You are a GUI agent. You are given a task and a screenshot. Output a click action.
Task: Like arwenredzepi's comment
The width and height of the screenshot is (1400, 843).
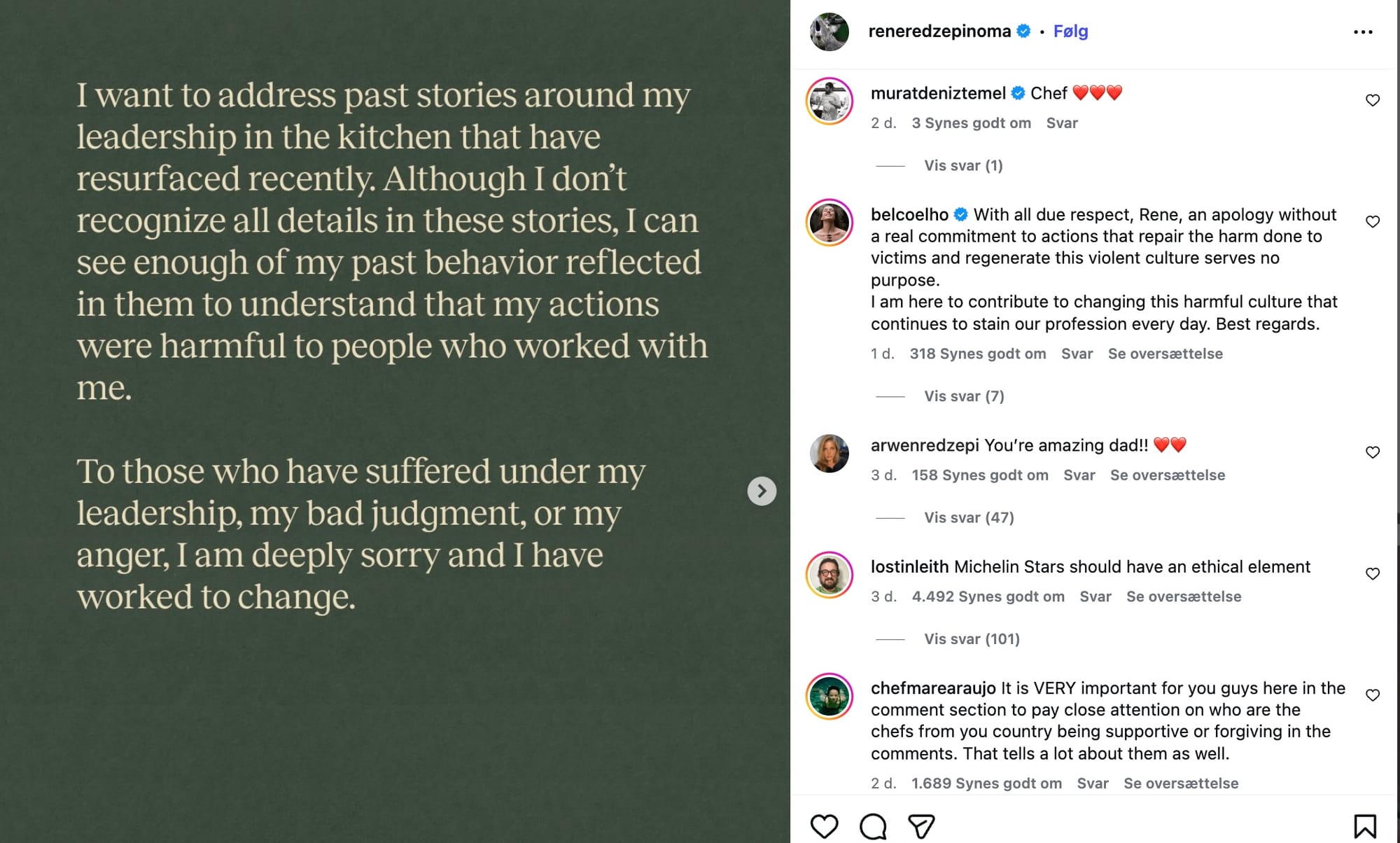1373,453
